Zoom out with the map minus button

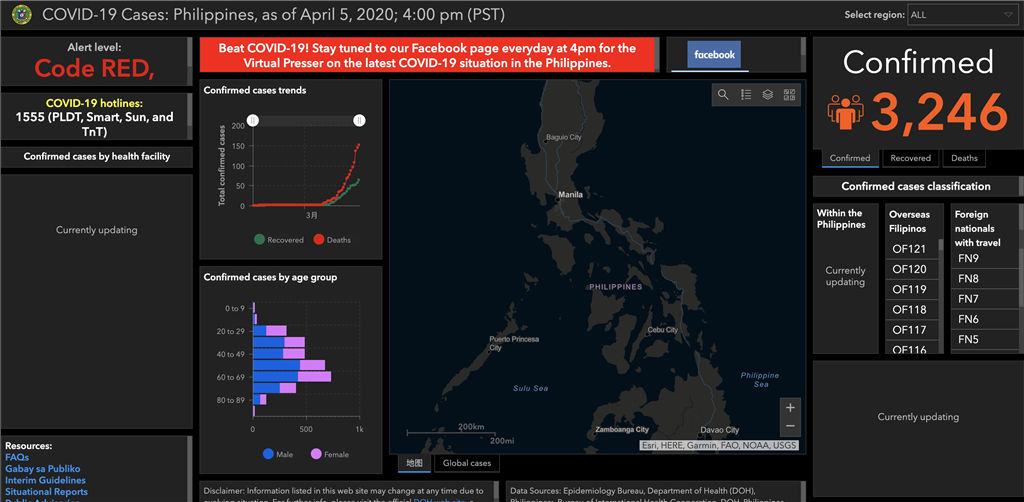(790, 426)
